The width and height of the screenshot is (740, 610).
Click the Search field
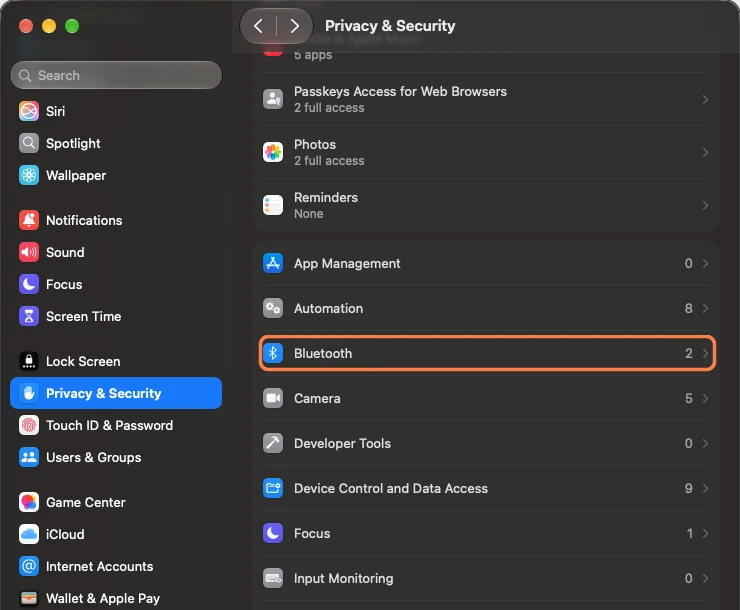[x=116, y=75]
